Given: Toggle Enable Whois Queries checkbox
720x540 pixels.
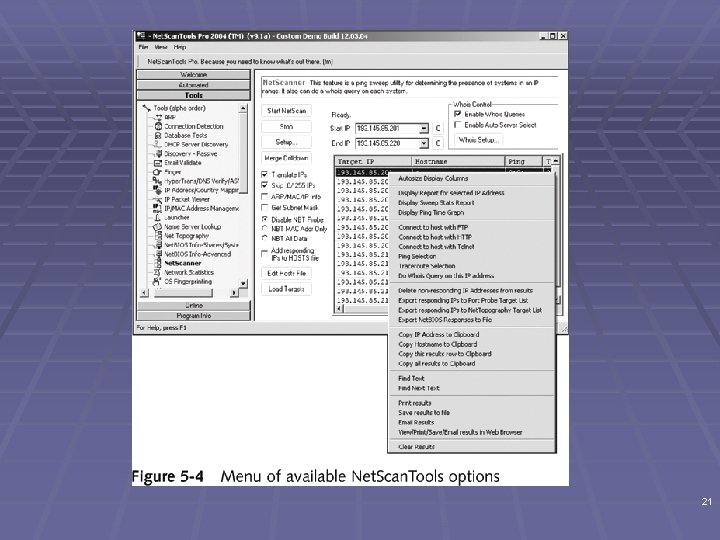Looking at the screenshot, I should [x=457, y=114].
